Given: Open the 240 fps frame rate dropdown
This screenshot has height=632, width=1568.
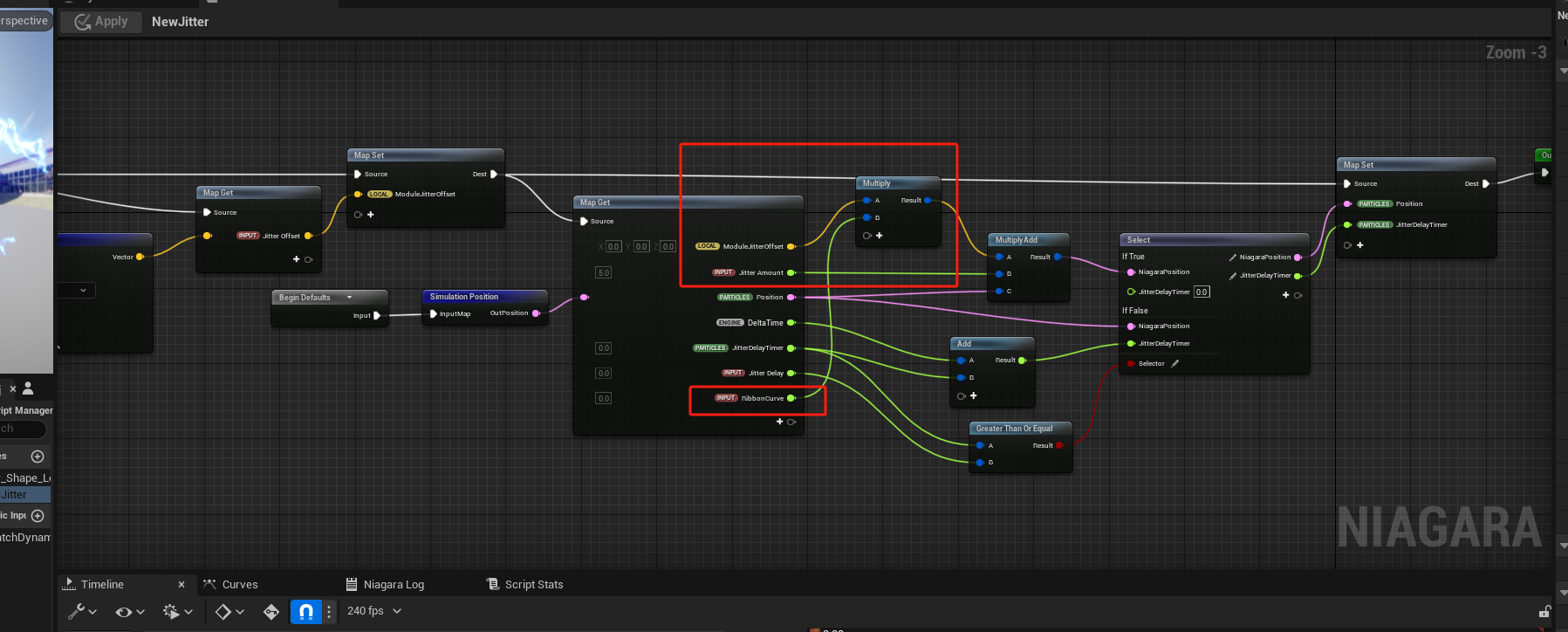Looking at the screenshot, I should [374, 611].
